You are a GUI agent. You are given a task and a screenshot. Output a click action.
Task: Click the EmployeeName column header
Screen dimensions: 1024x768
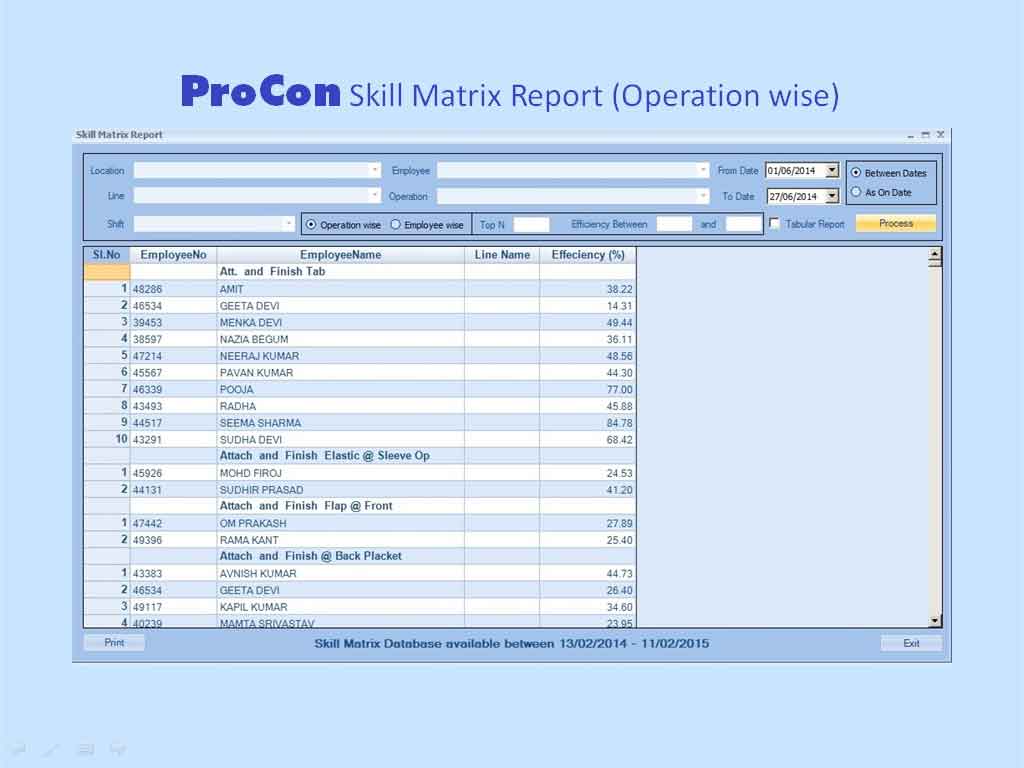tap(340, 255)
